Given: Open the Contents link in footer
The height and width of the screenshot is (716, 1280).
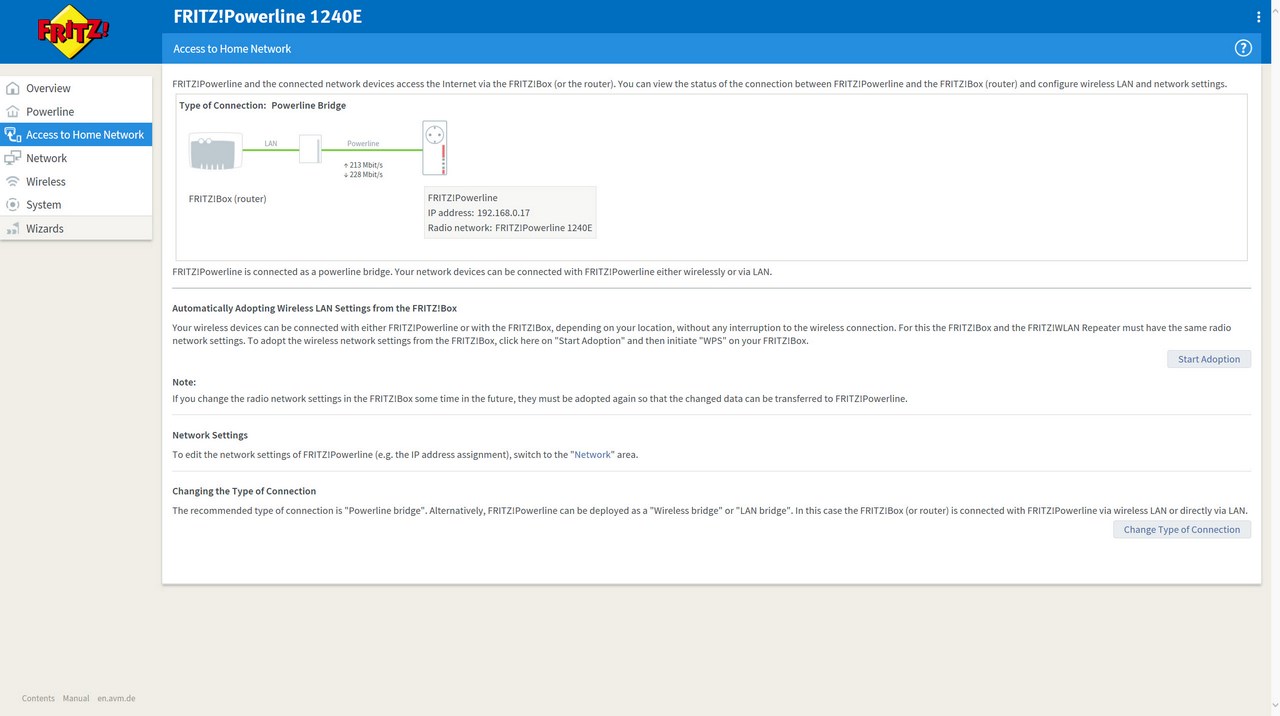Looking at the screenshot, I should tap(38, 698).
